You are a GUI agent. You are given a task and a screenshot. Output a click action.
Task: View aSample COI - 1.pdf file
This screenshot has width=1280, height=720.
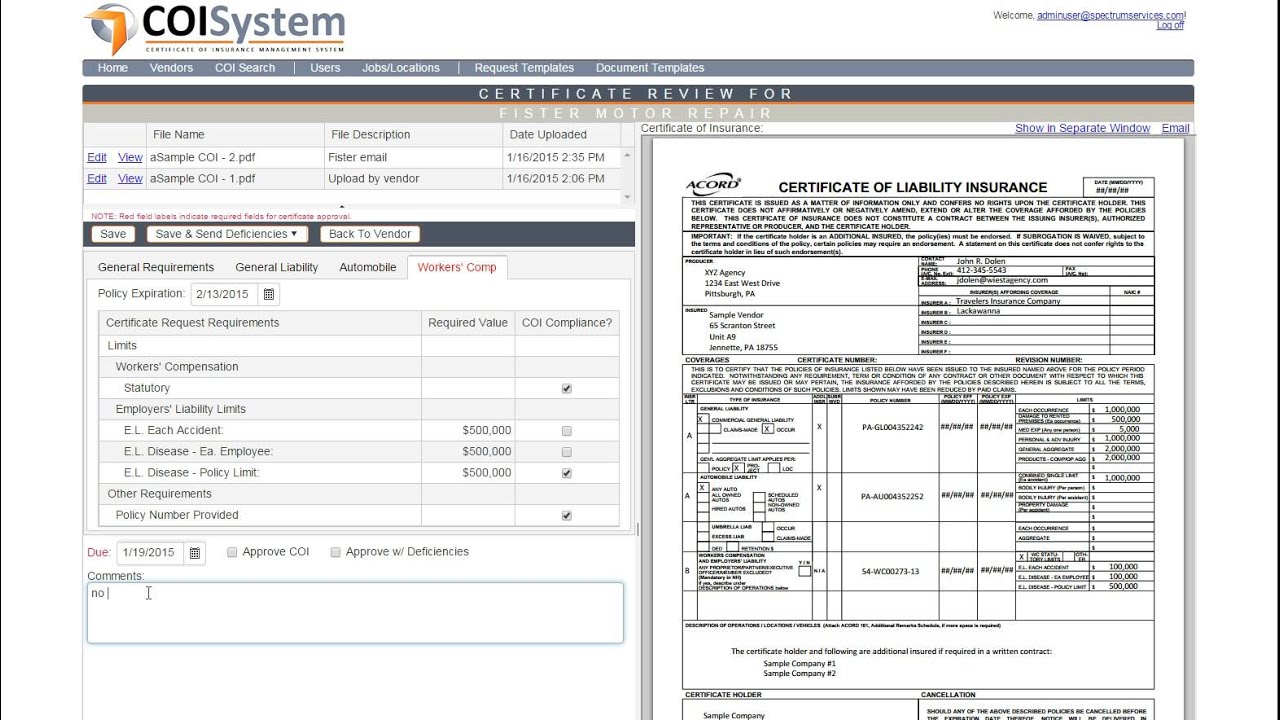pyautogui.click(x=130, y=179)
